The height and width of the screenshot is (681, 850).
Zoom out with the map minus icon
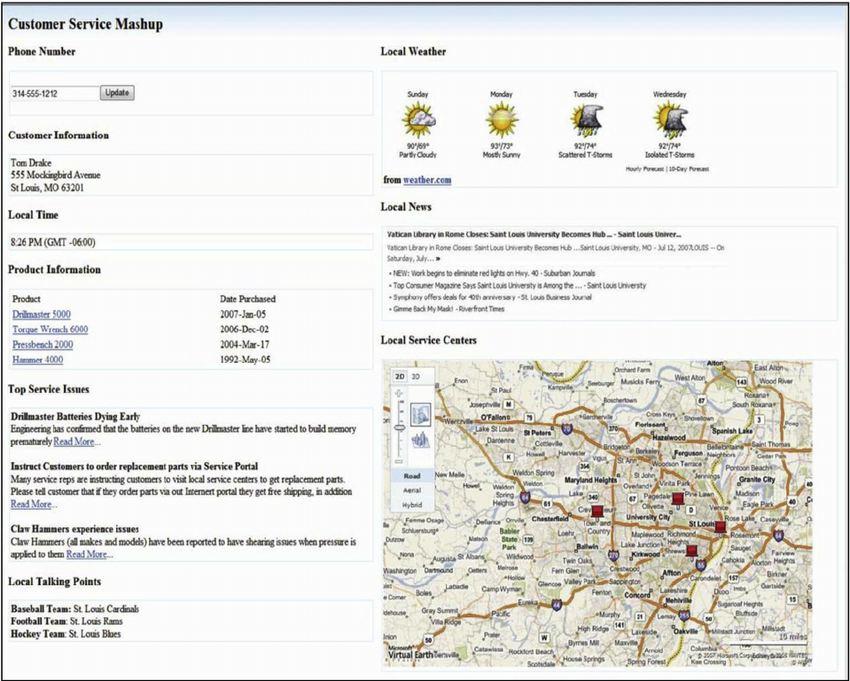[x=400, y=461]
